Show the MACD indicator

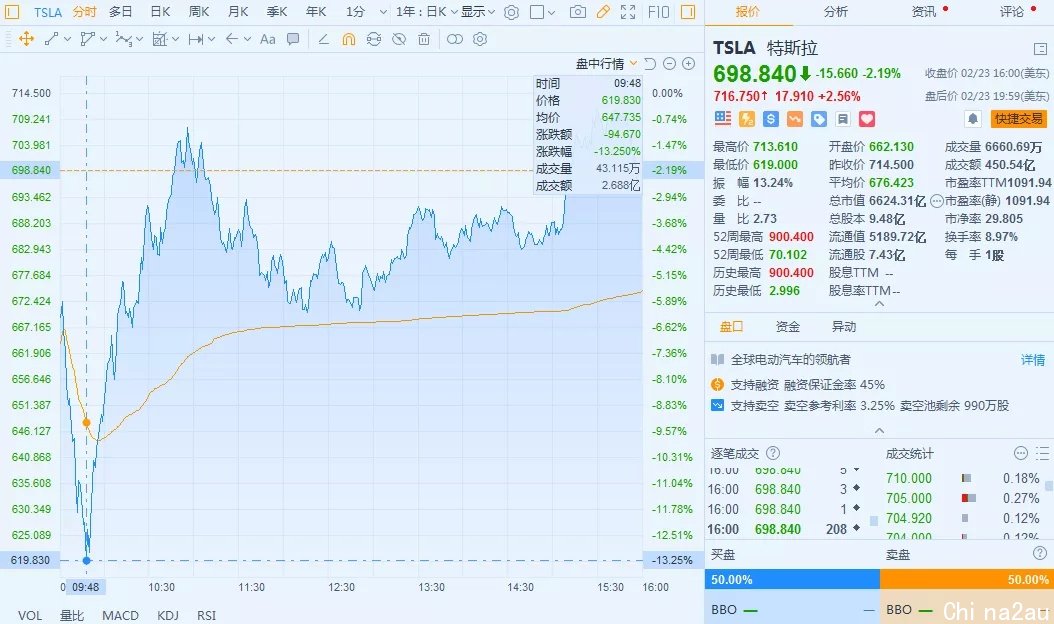[120, 615]
